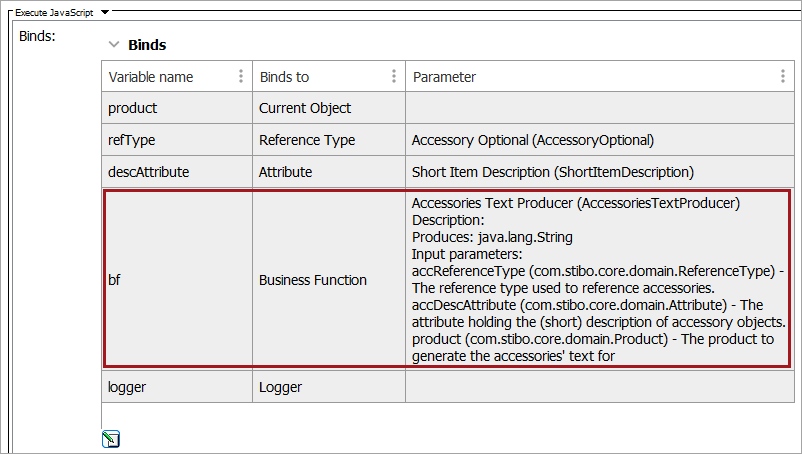Click the Parameter column header
Image resolution: width=802 pixels, height=454 pixels.
(444, 77)
